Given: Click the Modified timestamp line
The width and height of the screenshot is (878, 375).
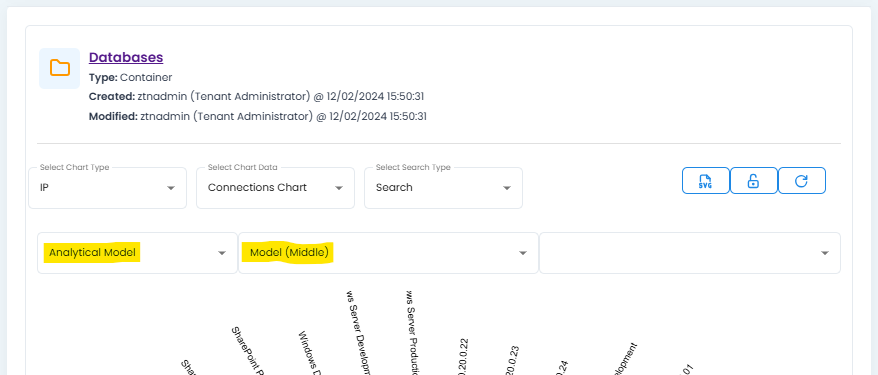Looking at the screenshot, I should point(258,116).
